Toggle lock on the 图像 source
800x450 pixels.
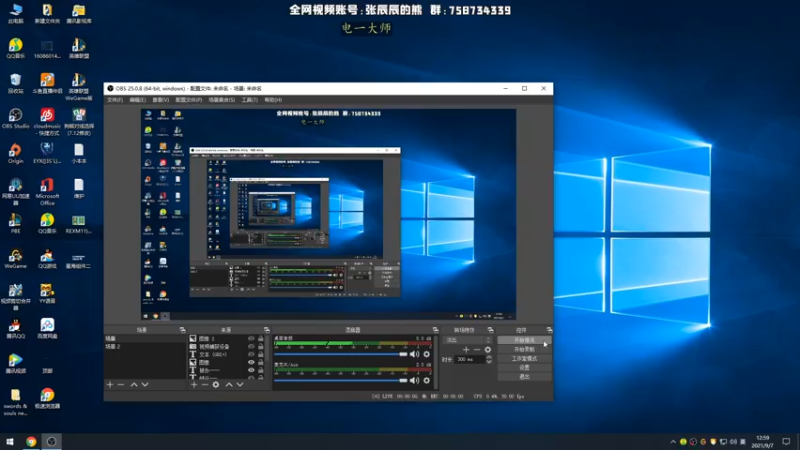[x=261, y=362]
